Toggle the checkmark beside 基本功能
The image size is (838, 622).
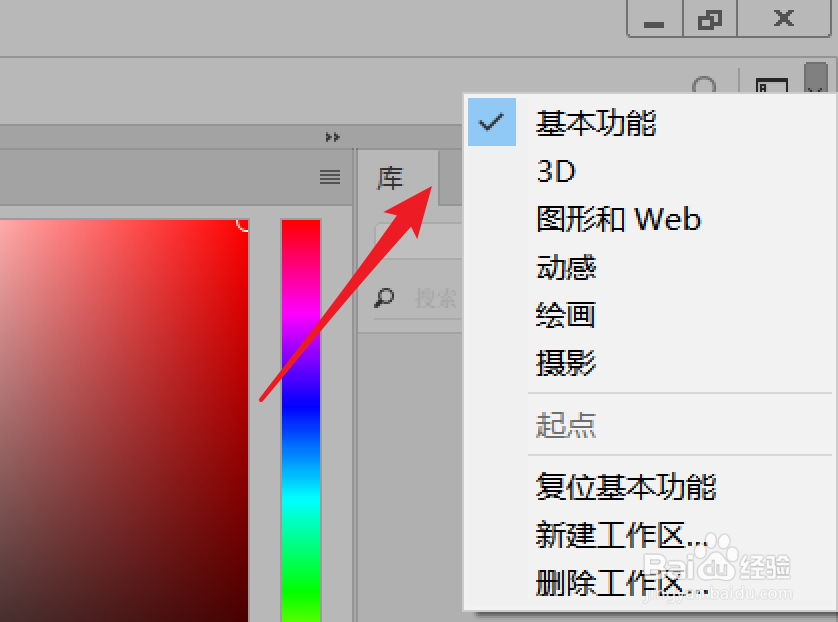pyautogui.click(x=492, y=122)
